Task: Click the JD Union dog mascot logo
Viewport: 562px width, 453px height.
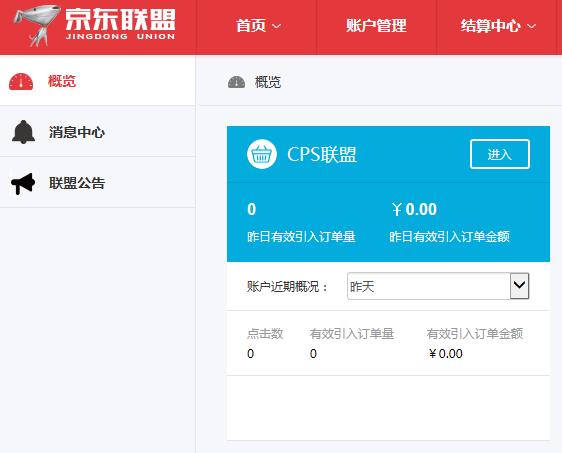Action: (x=36, y=25)
